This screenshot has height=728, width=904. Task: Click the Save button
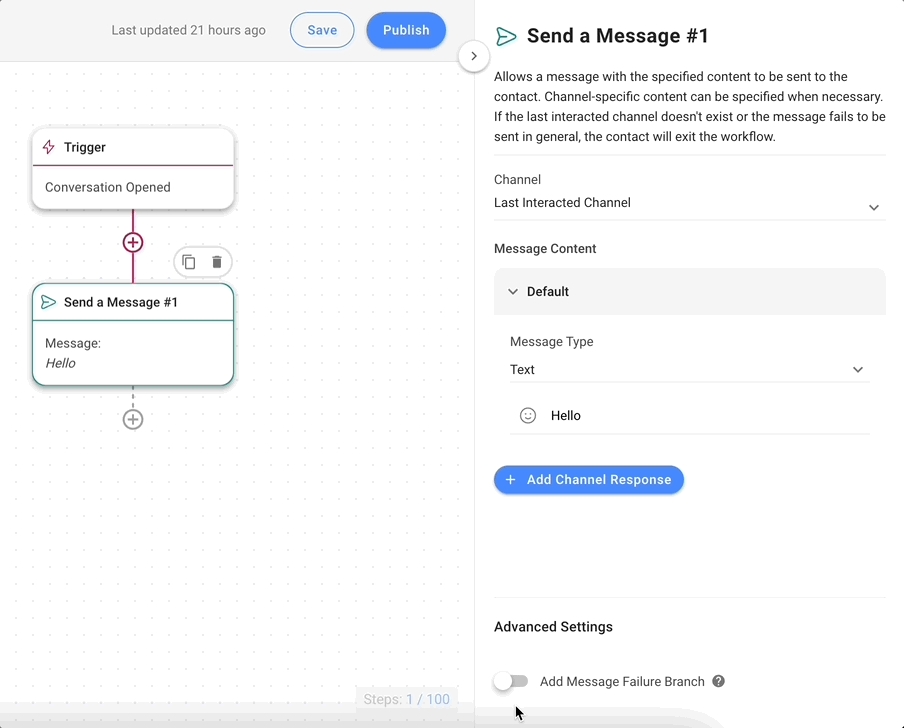[x=322, y=31]
